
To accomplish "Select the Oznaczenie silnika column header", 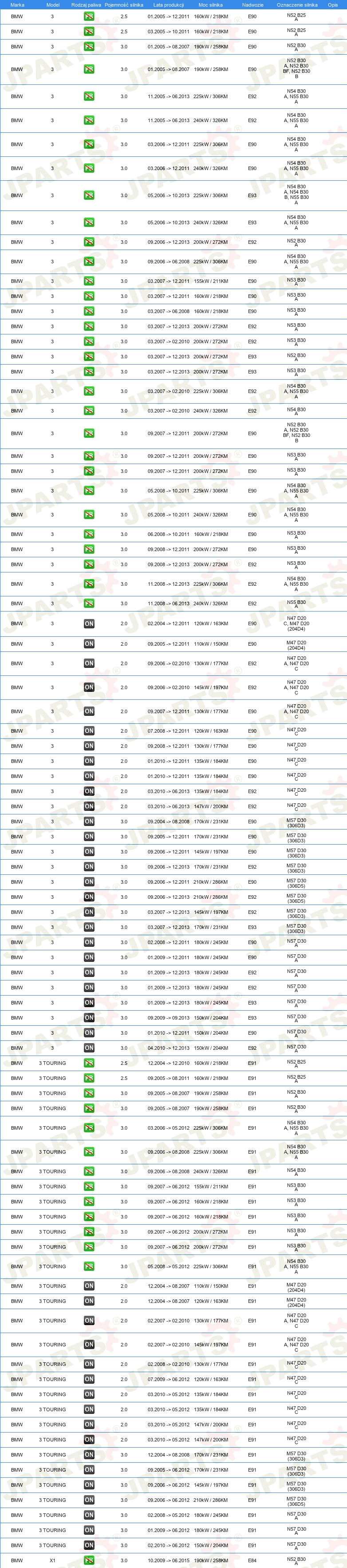I will pyautogui.click(x=297, y=4).
